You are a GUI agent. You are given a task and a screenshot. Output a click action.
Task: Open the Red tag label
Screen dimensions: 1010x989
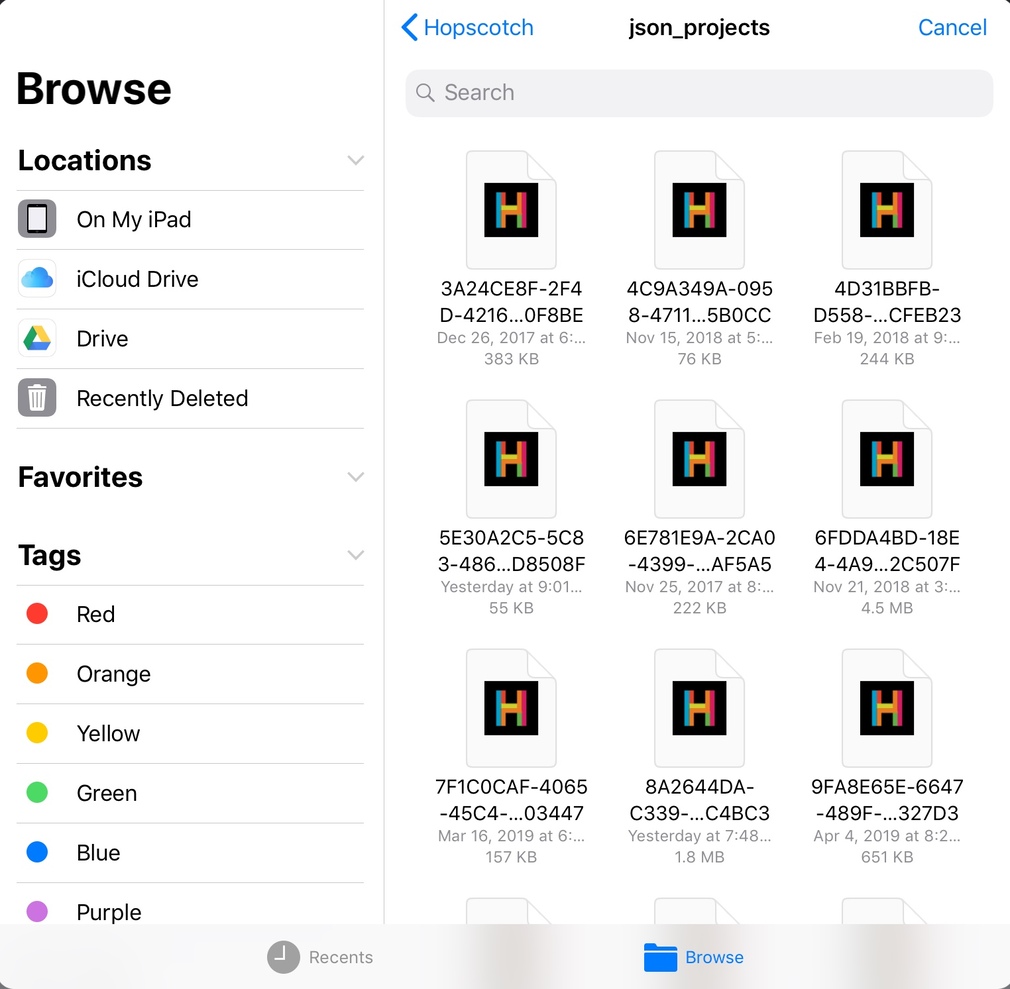(95, 614)
